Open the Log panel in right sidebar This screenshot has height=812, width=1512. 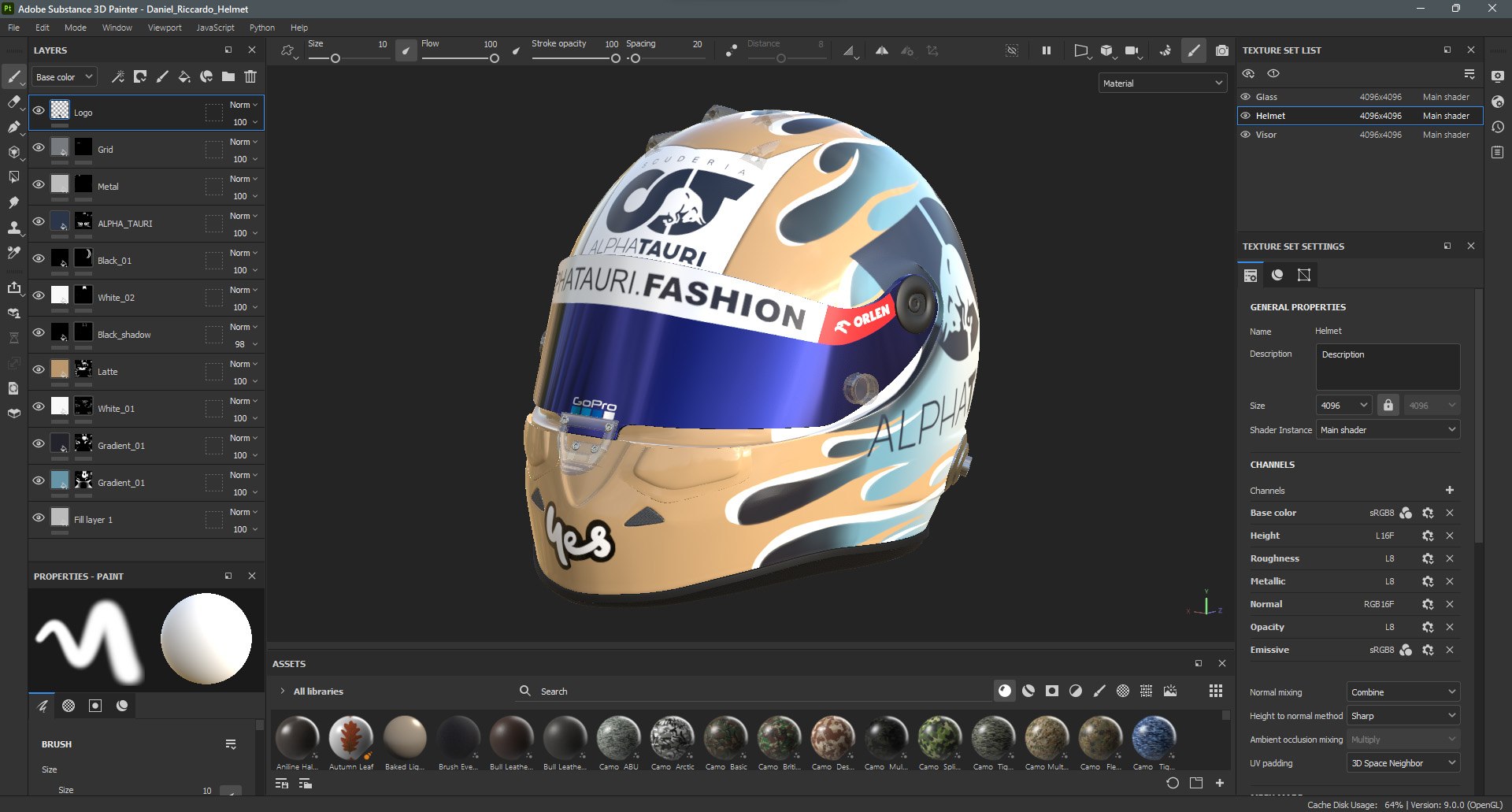point(1498,152)
